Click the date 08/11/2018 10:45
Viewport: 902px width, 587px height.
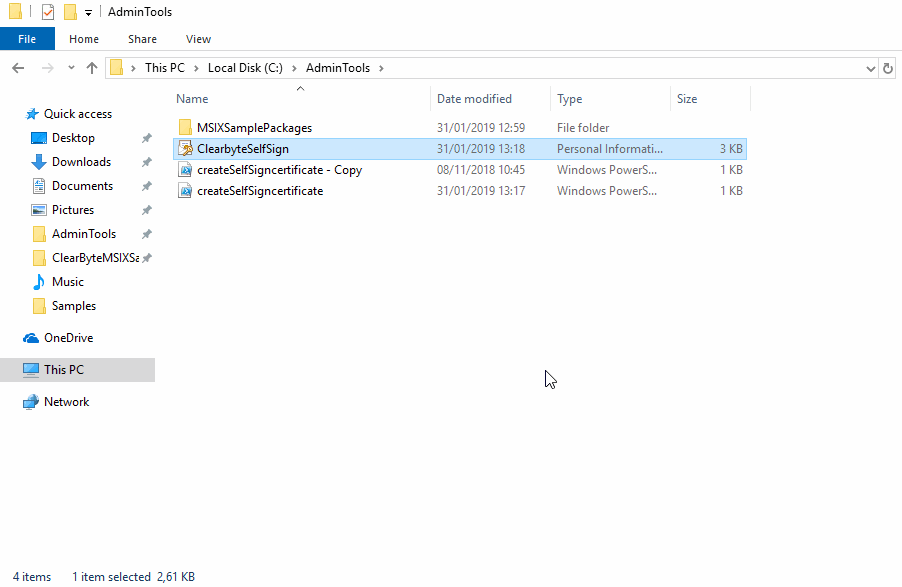pos(481,170)
